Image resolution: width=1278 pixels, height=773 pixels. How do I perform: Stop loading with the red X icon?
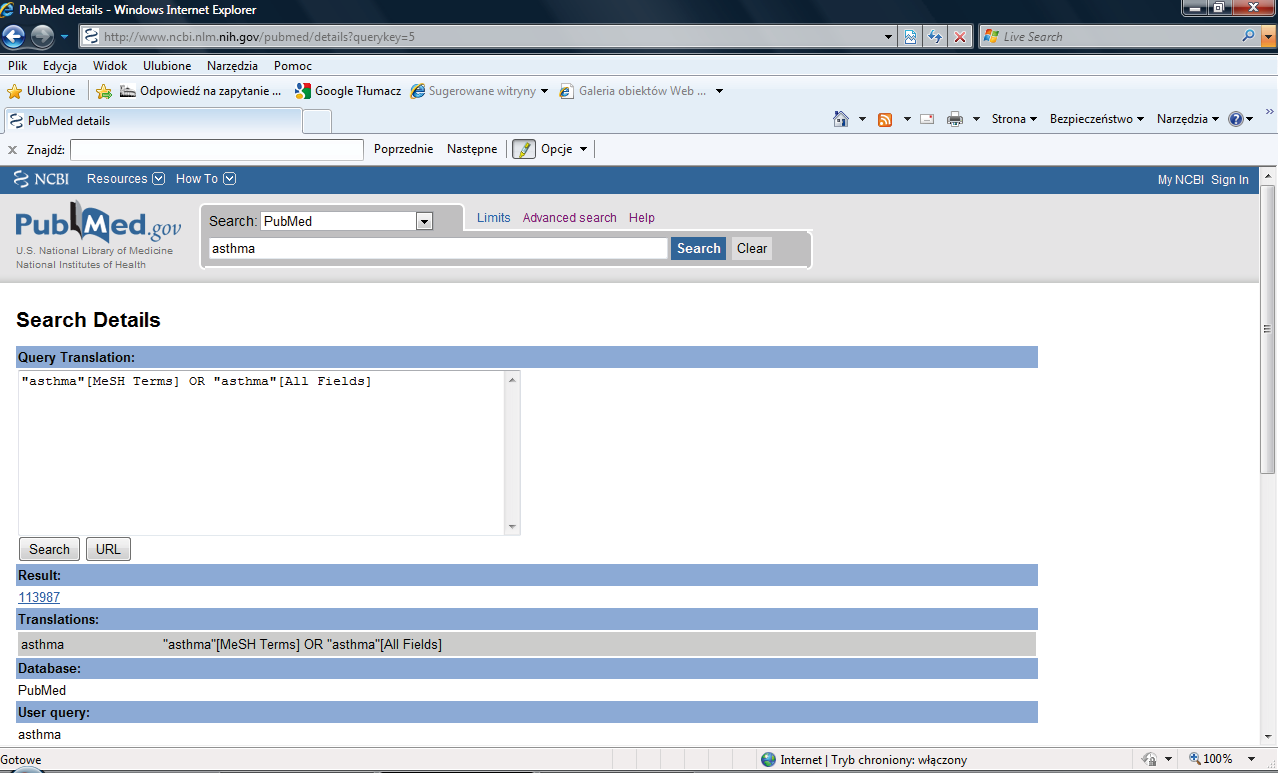tap(960, 37)
